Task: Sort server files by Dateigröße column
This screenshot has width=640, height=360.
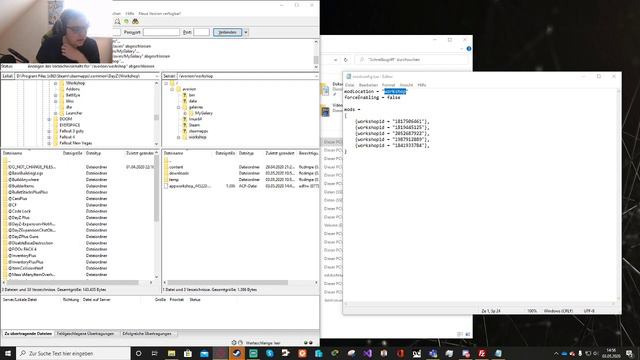Action: (225, 153)
